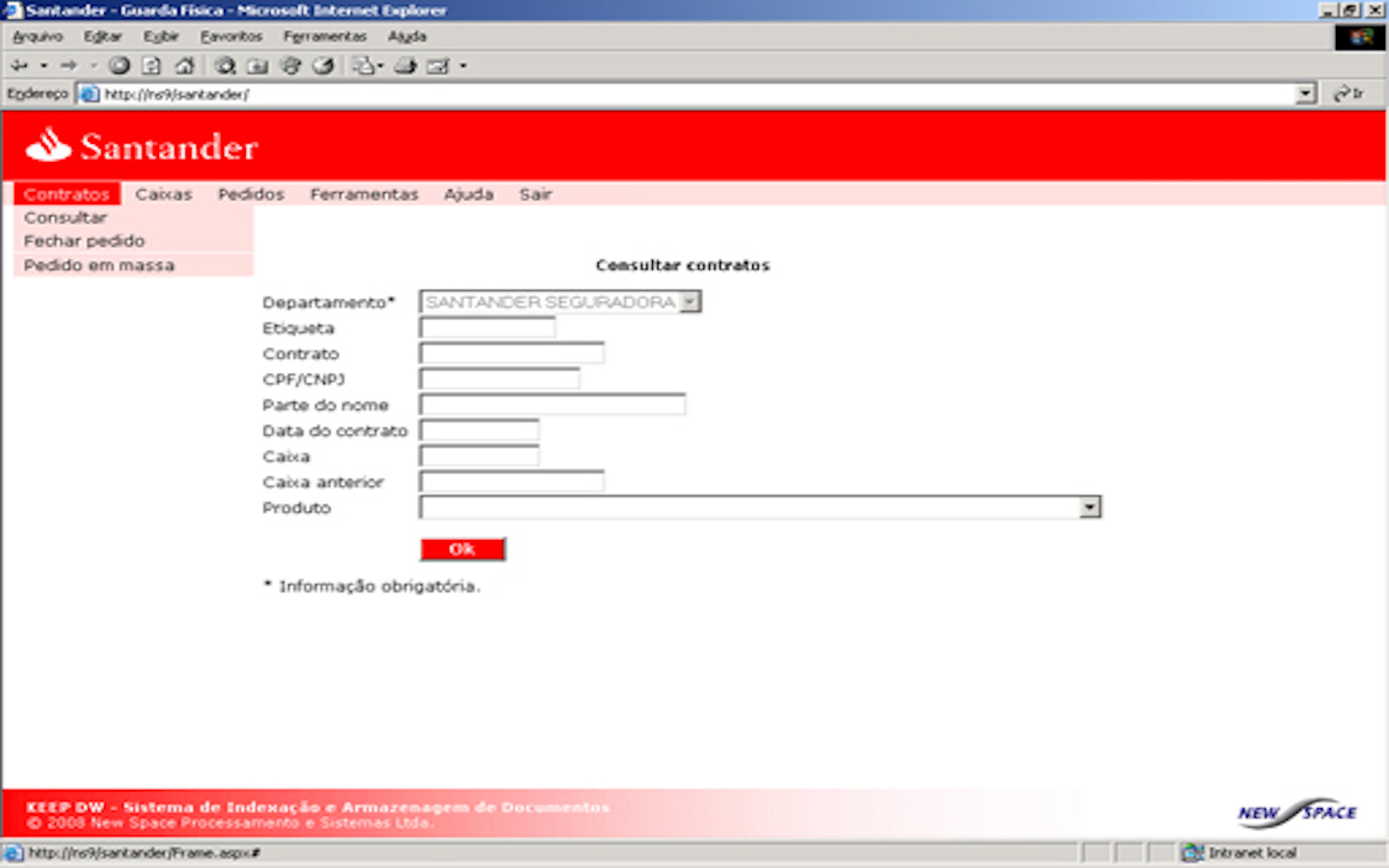
Task: Open the Caixas menu
Action: tap(163, 194)
